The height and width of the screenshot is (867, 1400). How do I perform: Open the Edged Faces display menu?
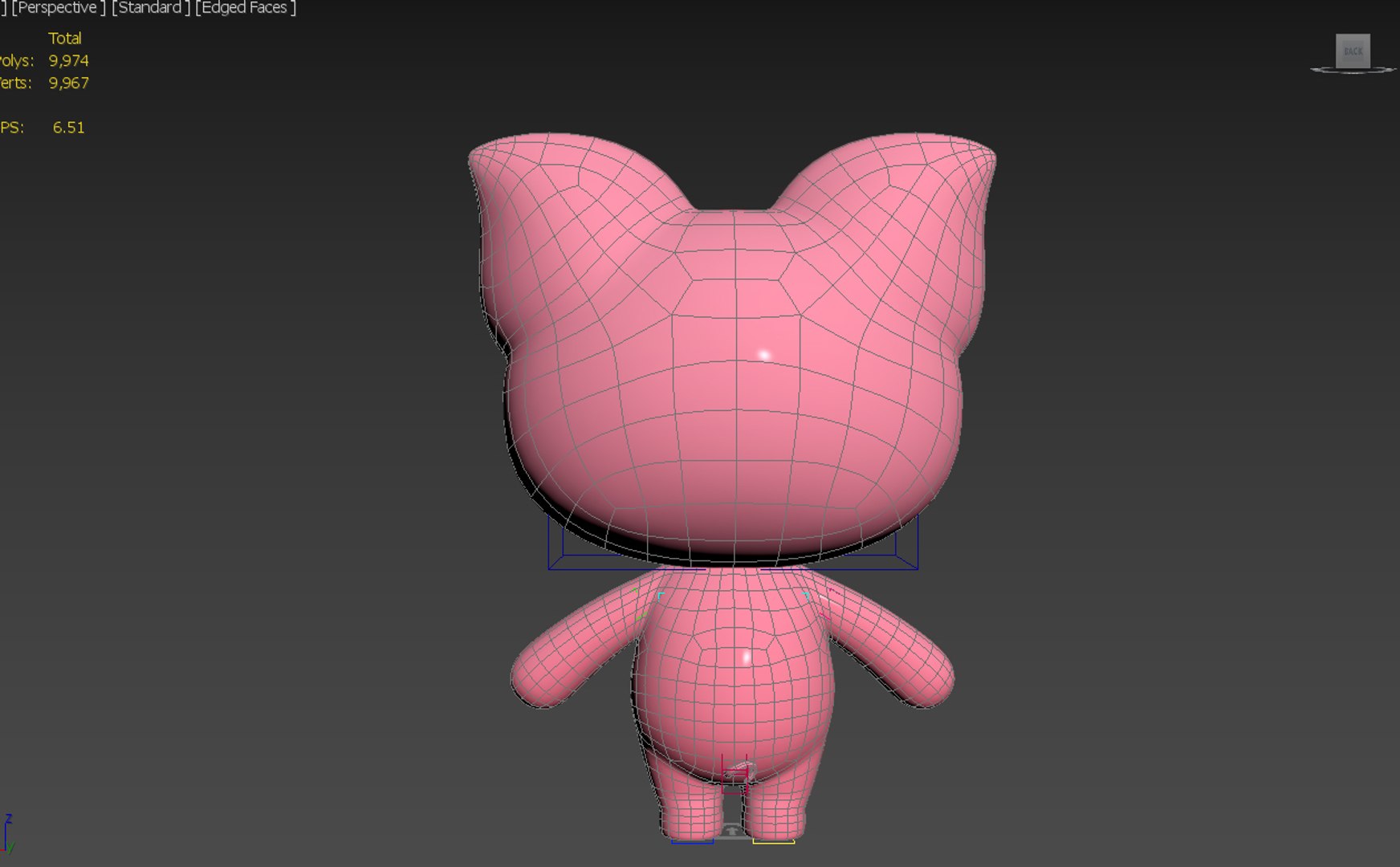(245, 8)
